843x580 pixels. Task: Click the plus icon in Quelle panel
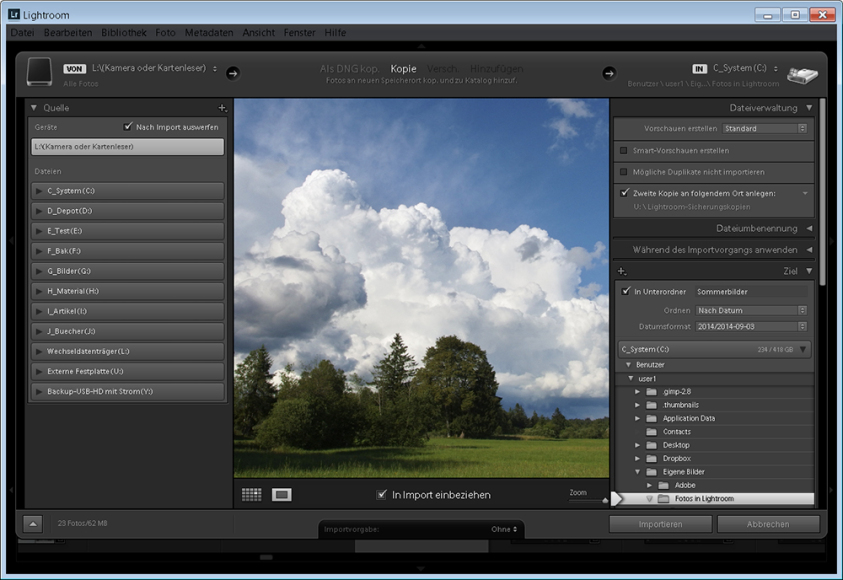tap(222, 108)
